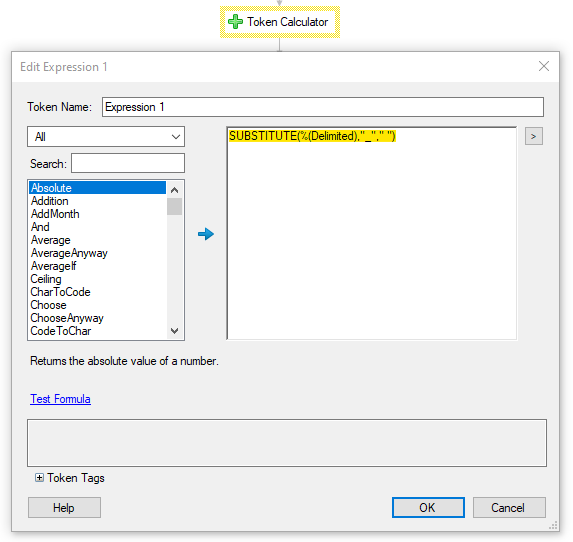Expand the Token Tags section

tap(39, 478)
